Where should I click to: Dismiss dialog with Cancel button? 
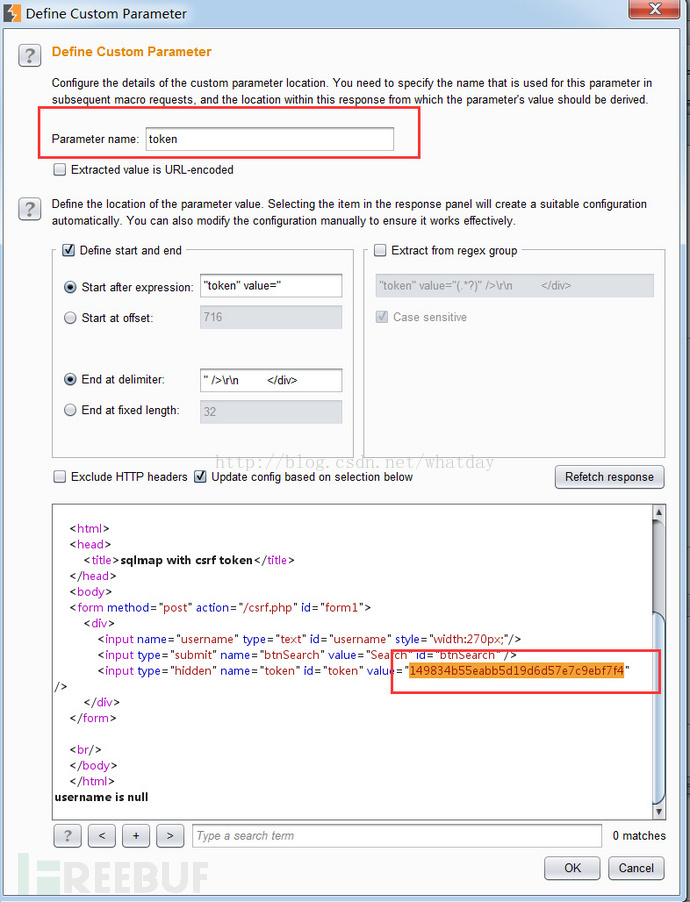pos(636,868)
